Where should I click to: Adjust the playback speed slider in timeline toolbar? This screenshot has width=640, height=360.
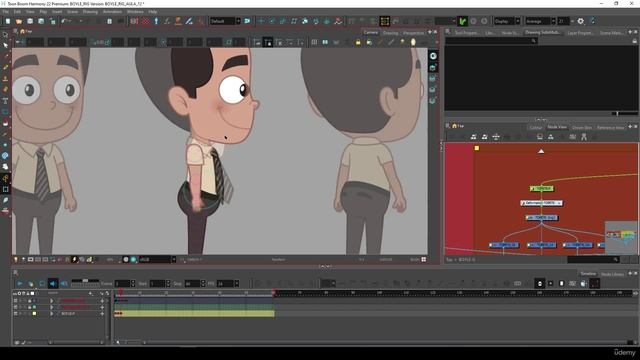coord(85,281)
